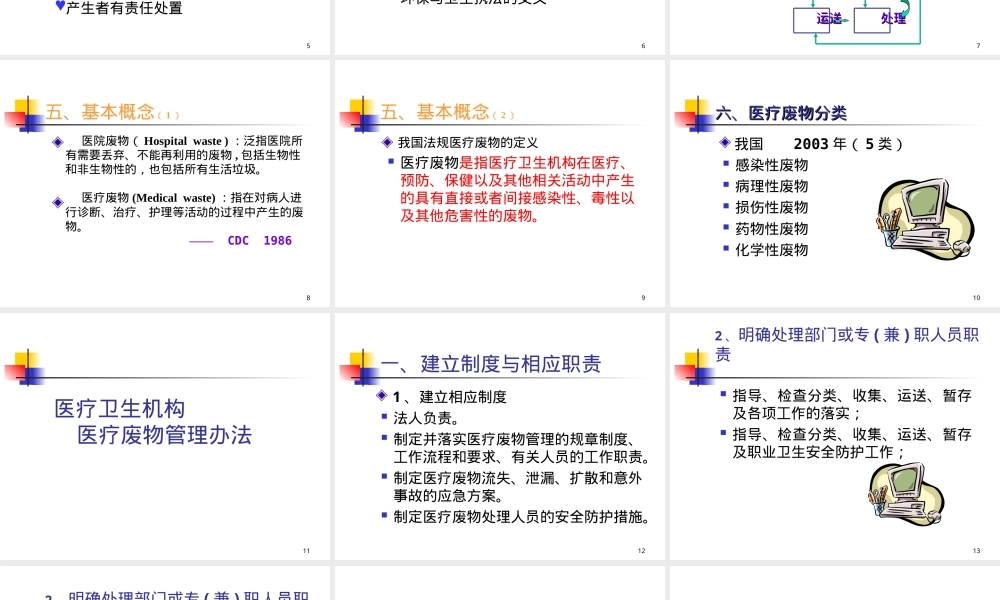Viewport: 1000px width, 600px height.
Task: Click the text 产生者有责任处置 on slide 5
Action: point(124,8)
